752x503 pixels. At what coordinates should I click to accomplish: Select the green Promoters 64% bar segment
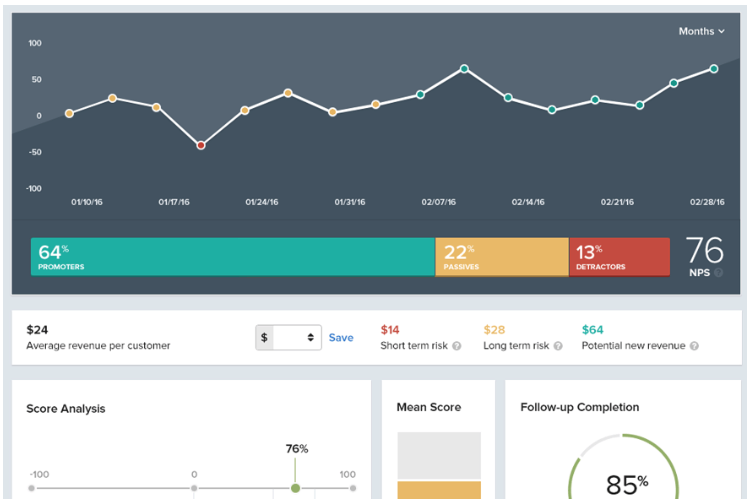coord(232,257)
